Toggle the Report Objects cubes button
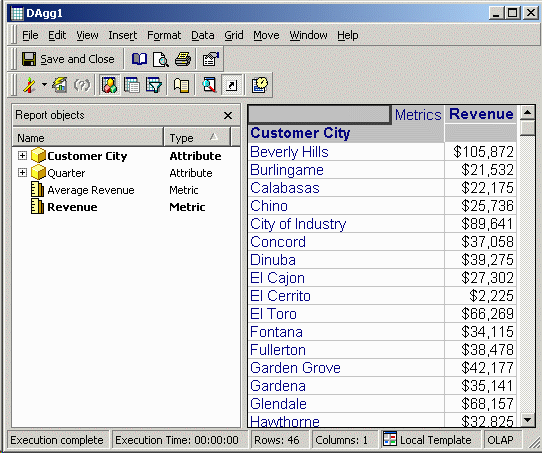 click(x=109, y=85)
